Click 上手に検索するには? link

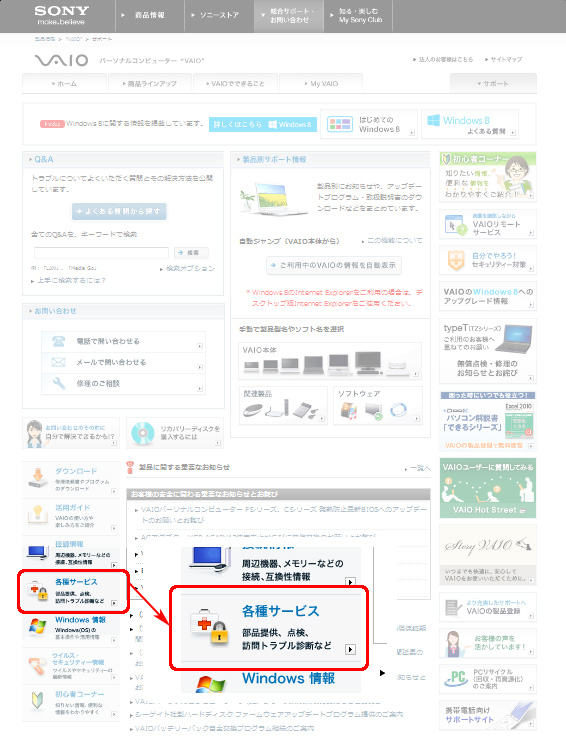tap(69, 281)
